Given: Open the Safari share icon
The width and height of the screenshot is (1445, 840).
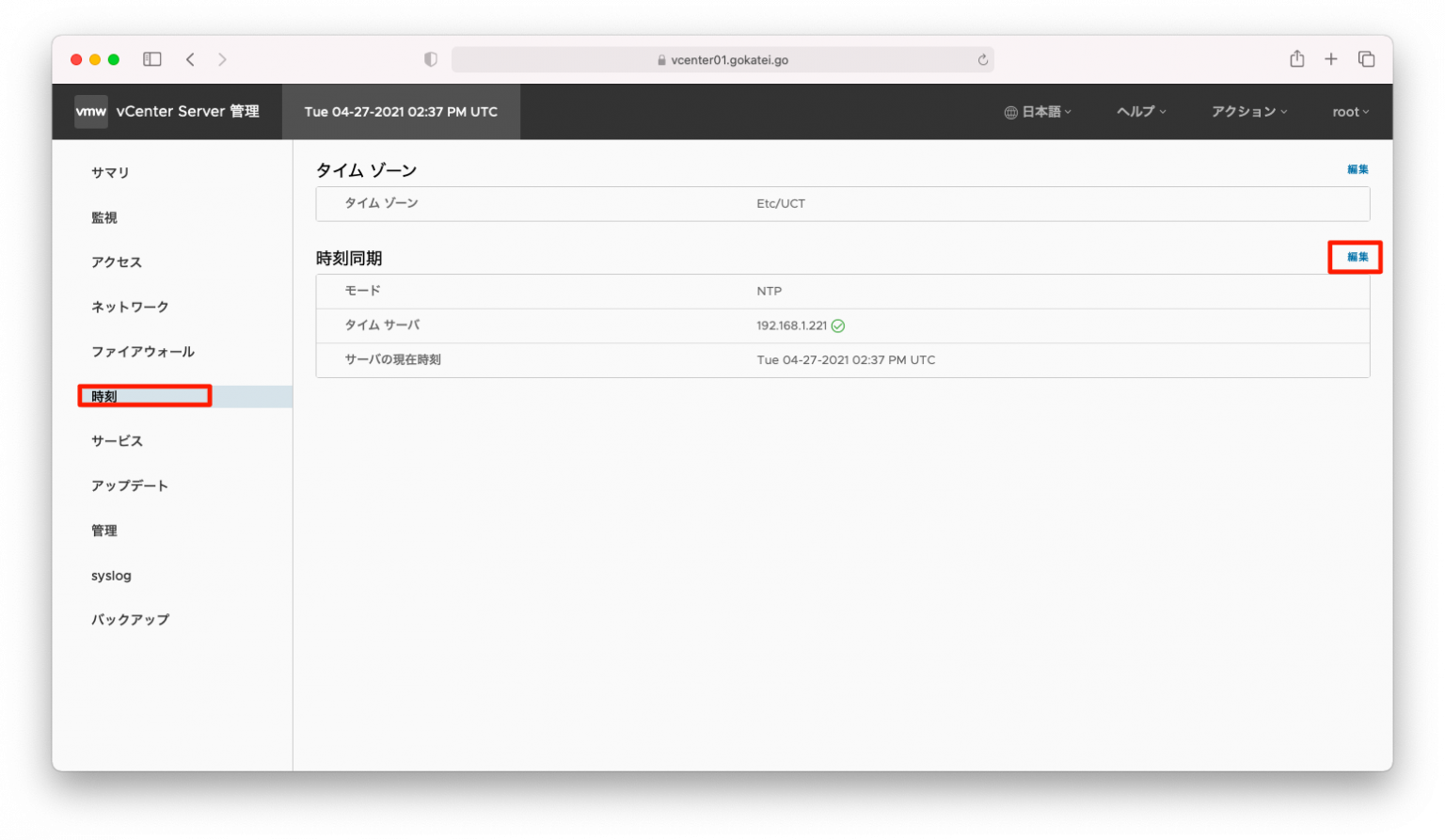Looking at the screenshot, I should click(1296, 59).
